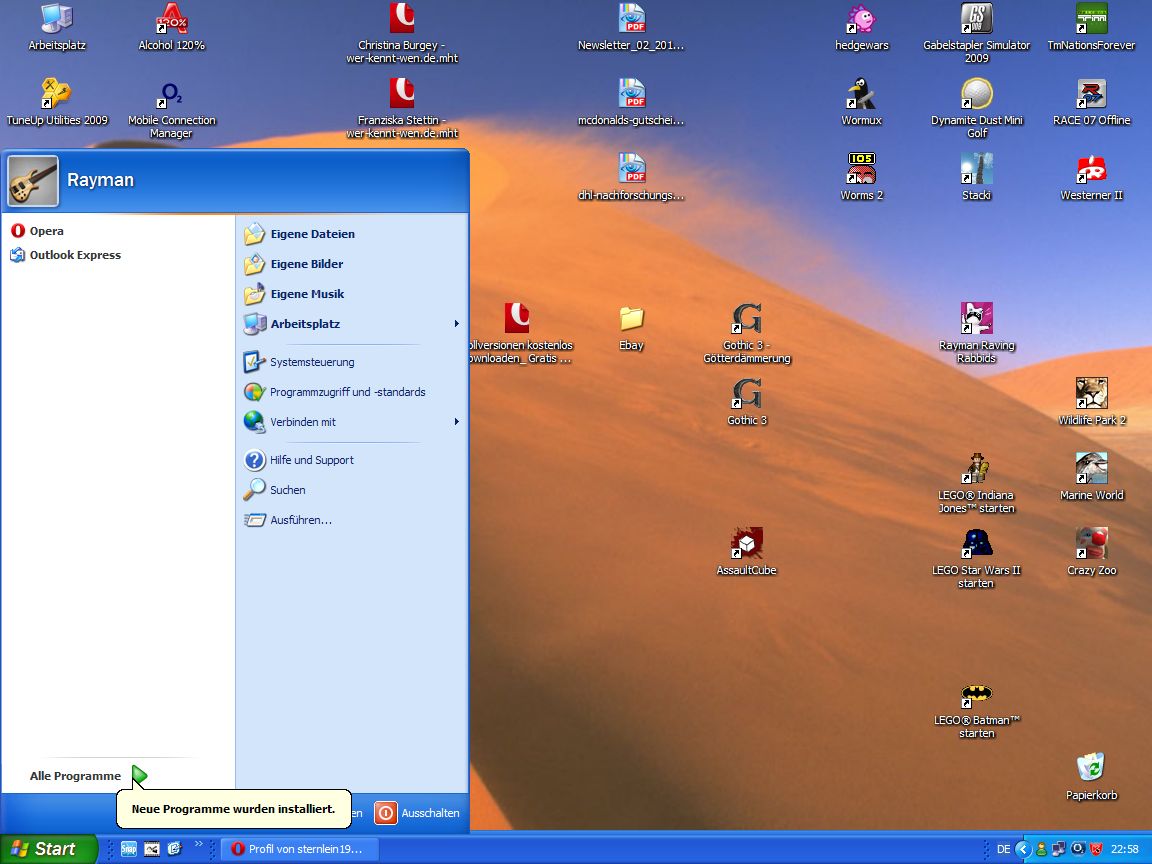
Task: Open the Papierkorb recycle bin
Action: click(1091, 777)
